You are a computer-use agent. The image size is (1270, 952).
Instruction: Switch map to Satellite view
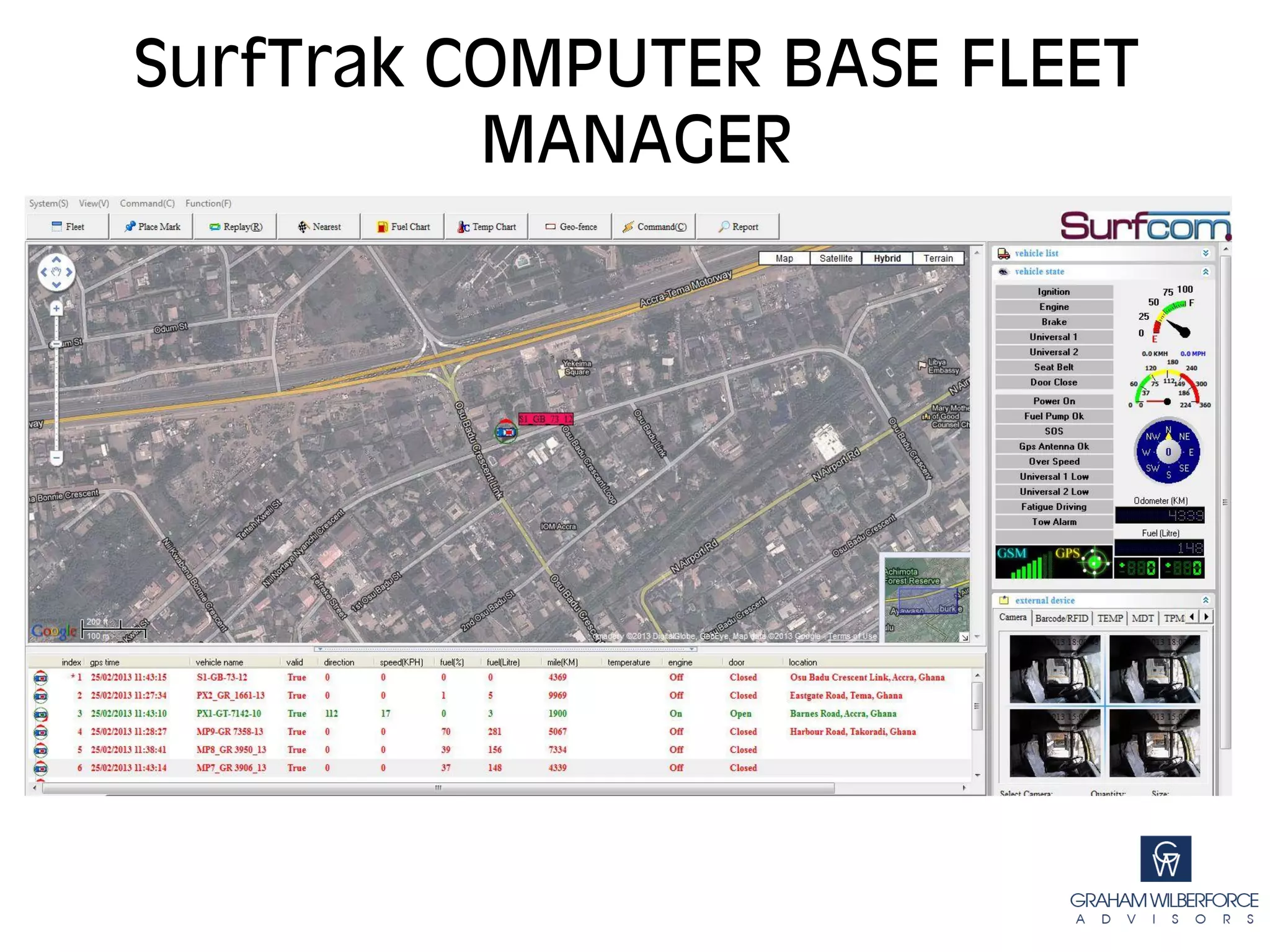[x=836, y=258]
